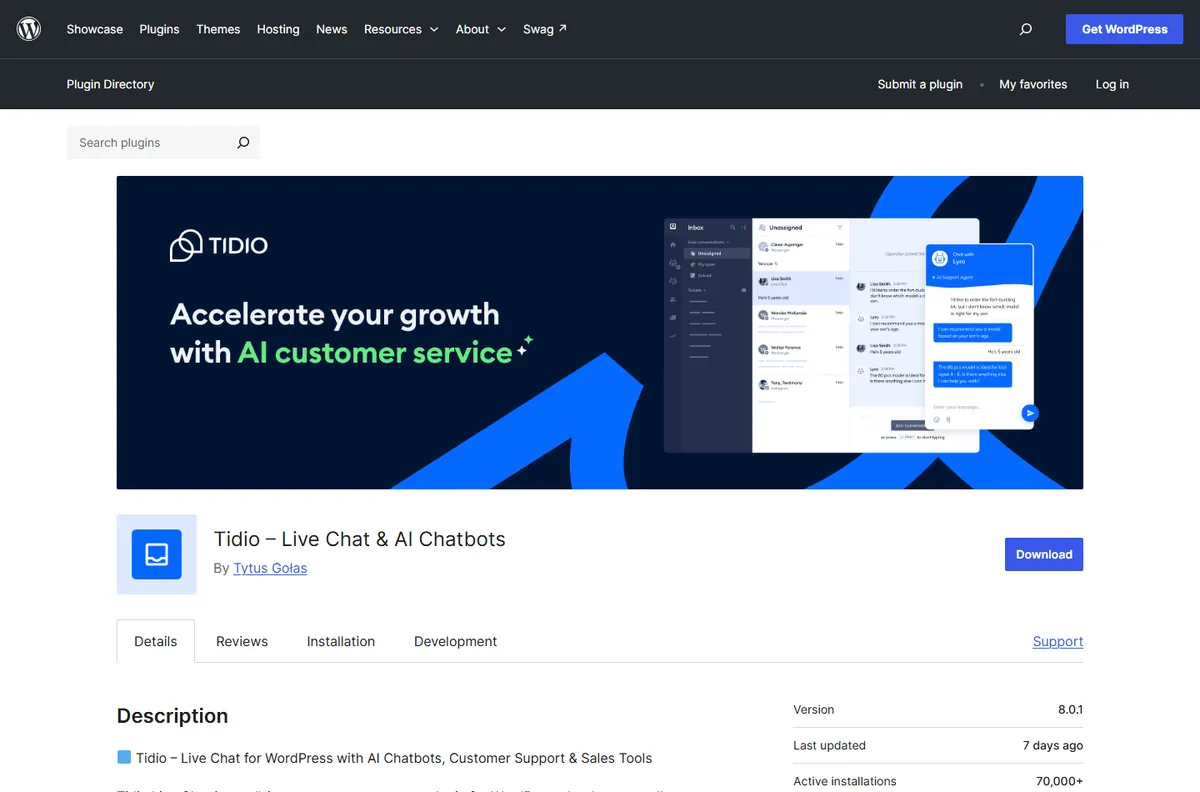Click Active installations value 70,000+
Viewport: 1200px width, 792px height.
click(x=1060, y=781)
